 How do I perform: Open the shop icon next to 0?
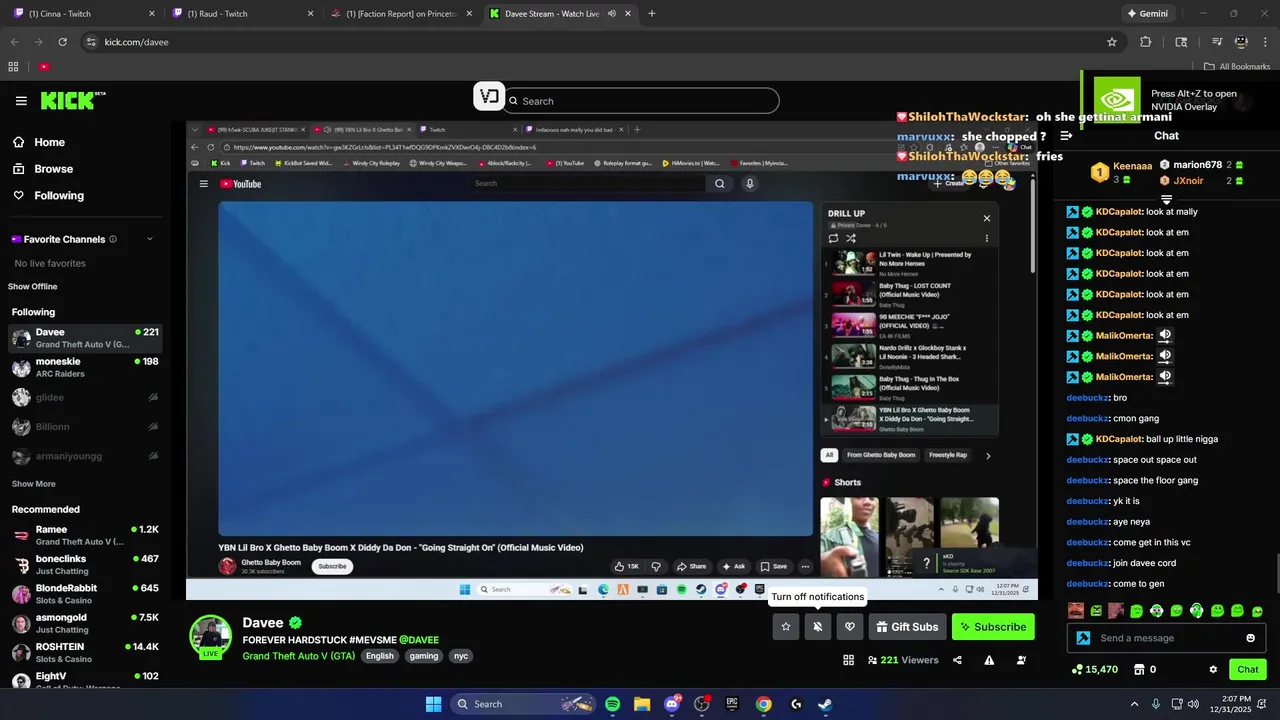1138,670
